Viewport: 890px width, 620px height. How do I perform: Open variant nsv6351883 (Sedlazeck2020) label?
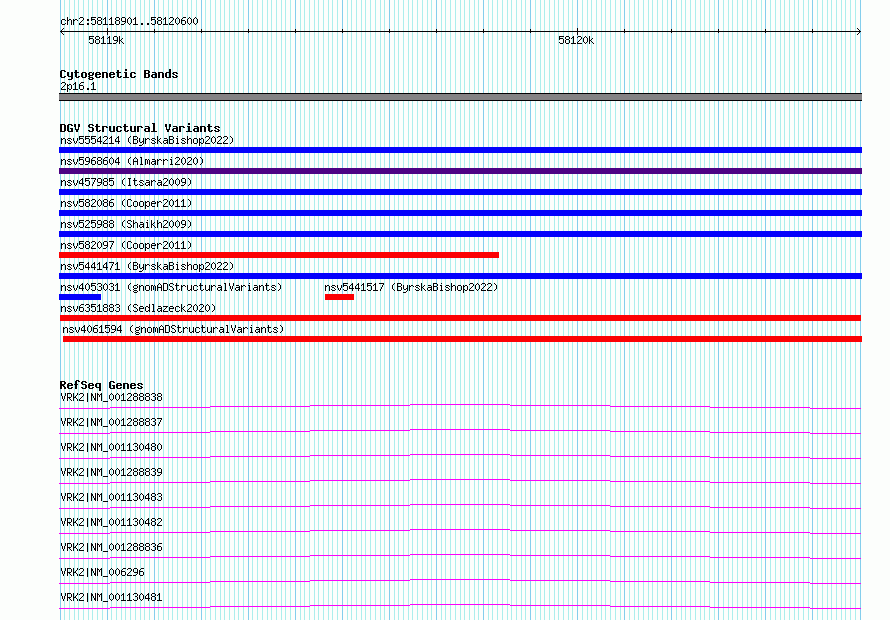[x=138, y=308]
